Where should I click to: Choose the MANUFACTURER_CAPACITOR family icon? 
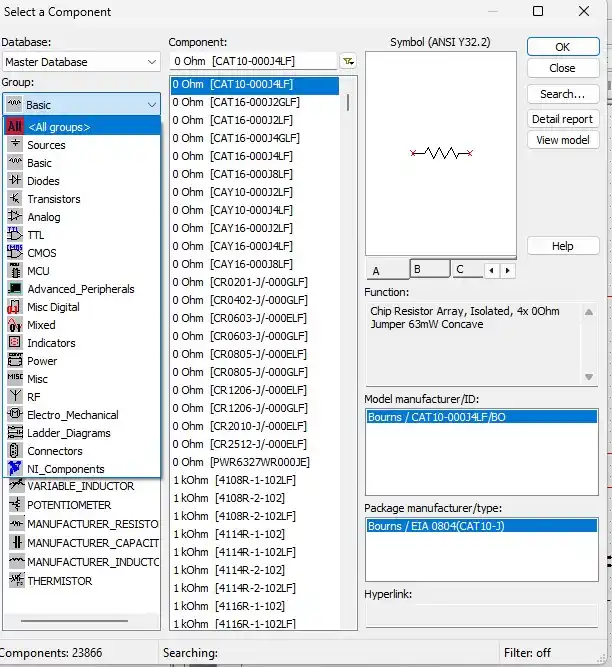[17, 542]
